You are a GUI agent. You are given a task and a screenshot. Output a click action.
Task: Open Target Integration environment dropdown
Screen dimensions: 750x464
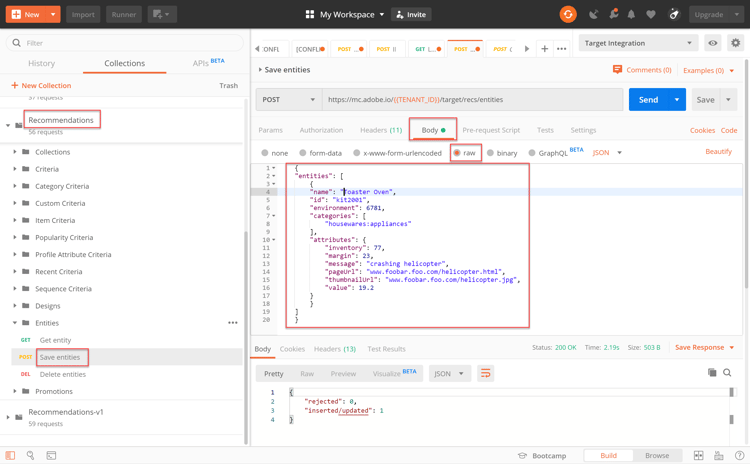coord(639,43)
